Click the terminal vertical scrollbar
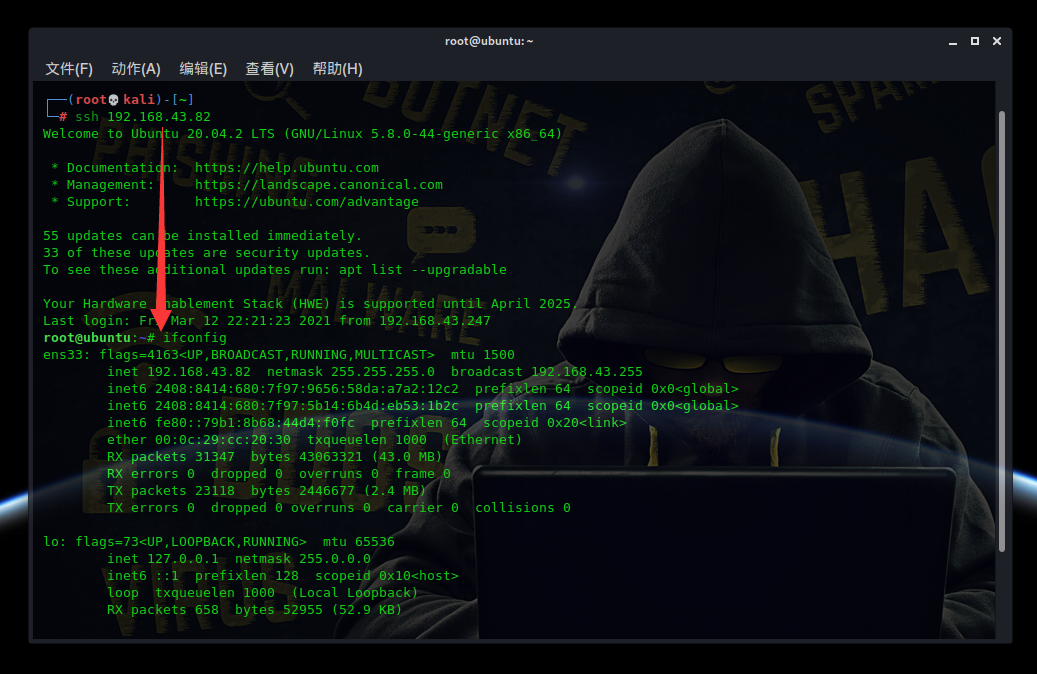 pos(1002,331)
